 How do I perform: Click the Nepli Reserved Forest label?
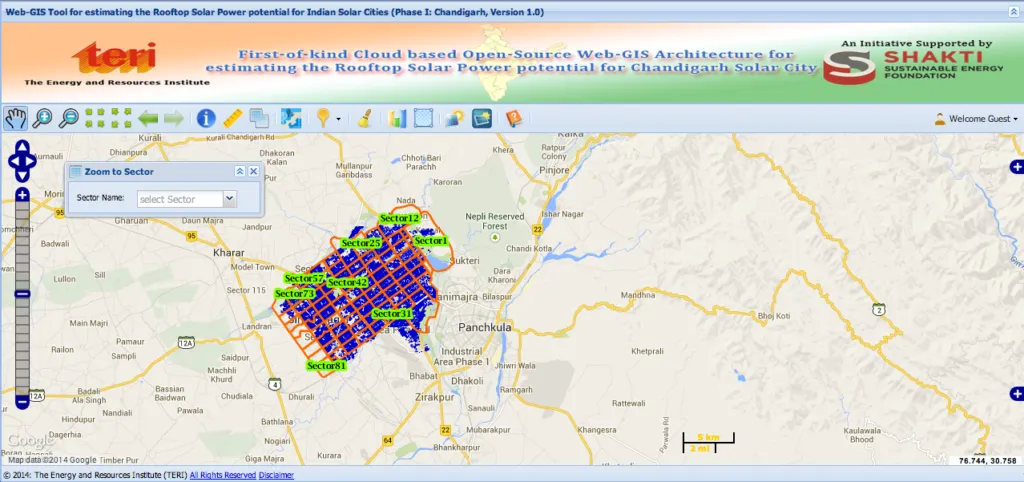(x=494, y=221)
